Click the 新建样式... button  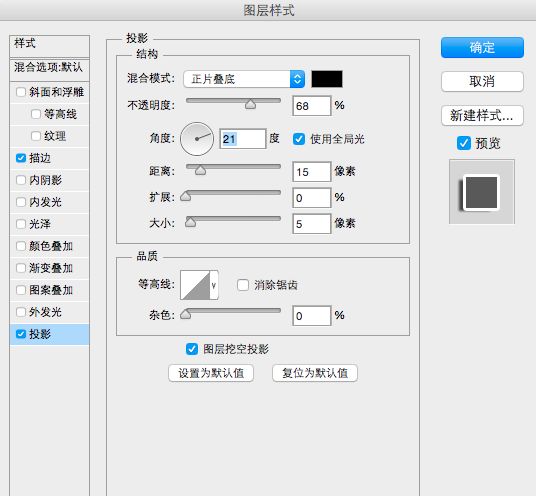click(x=482, y=116)
